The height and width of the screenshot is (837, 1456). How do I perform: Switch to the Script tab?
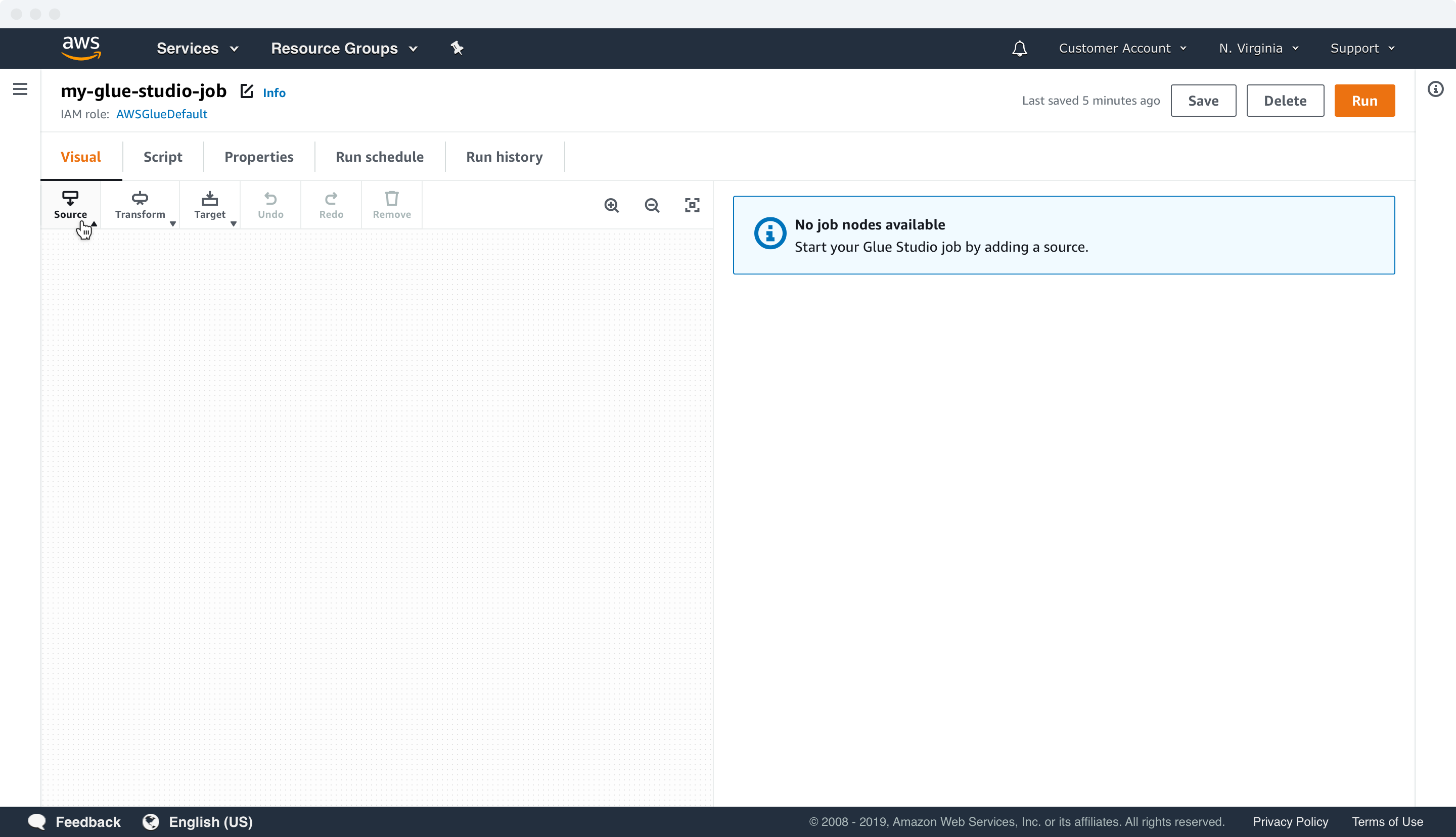point(163,157)
